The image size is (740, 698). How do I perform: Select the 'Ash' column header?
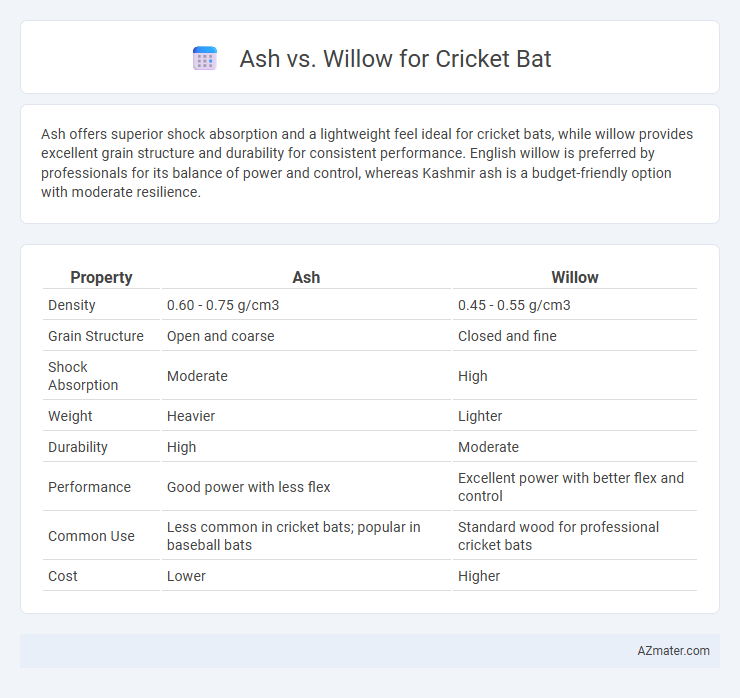click(306, 277)
